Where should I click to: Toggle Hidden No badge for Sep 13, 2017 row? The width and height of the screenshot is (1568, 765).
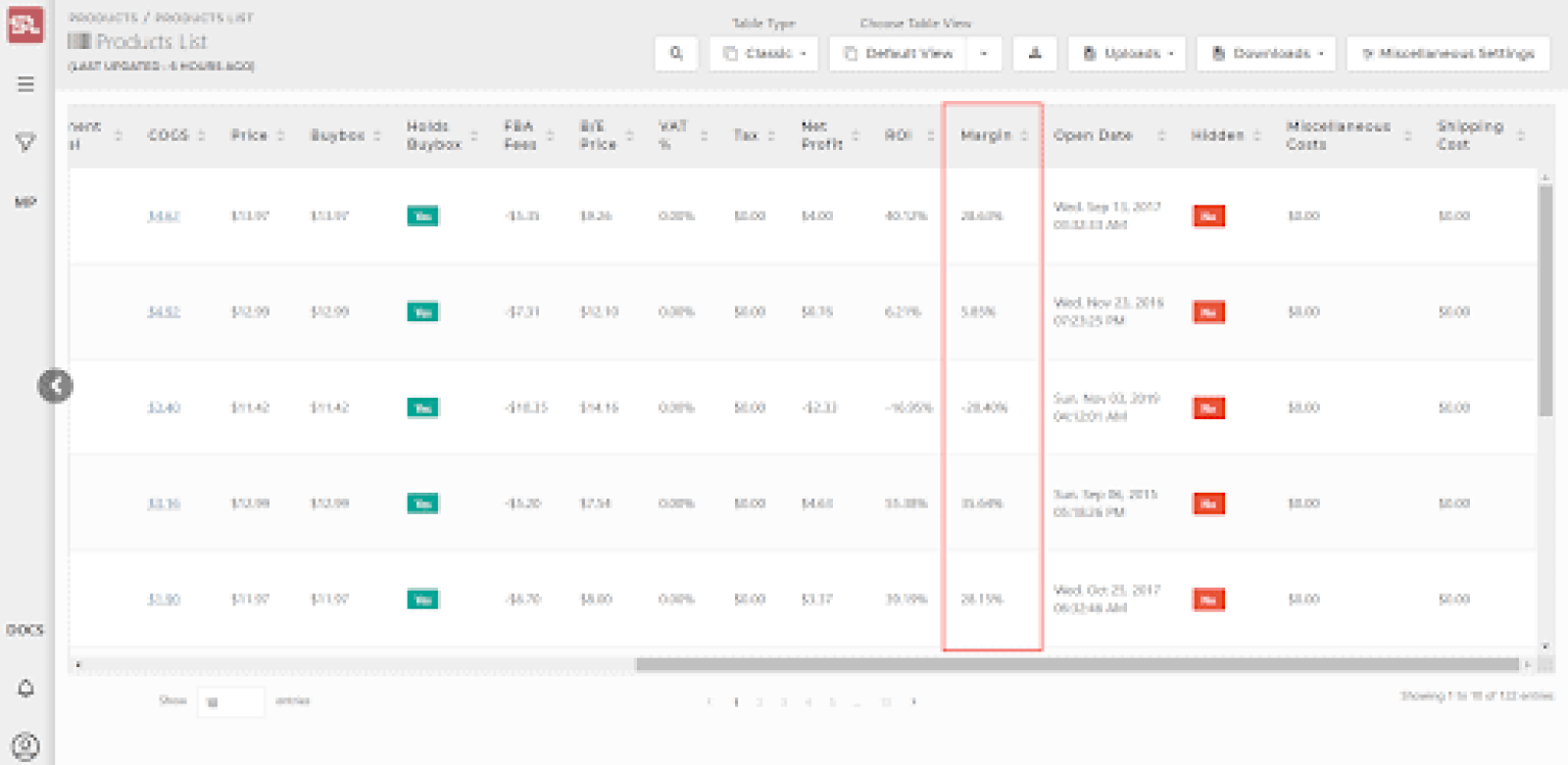[x=1209, y=216]
